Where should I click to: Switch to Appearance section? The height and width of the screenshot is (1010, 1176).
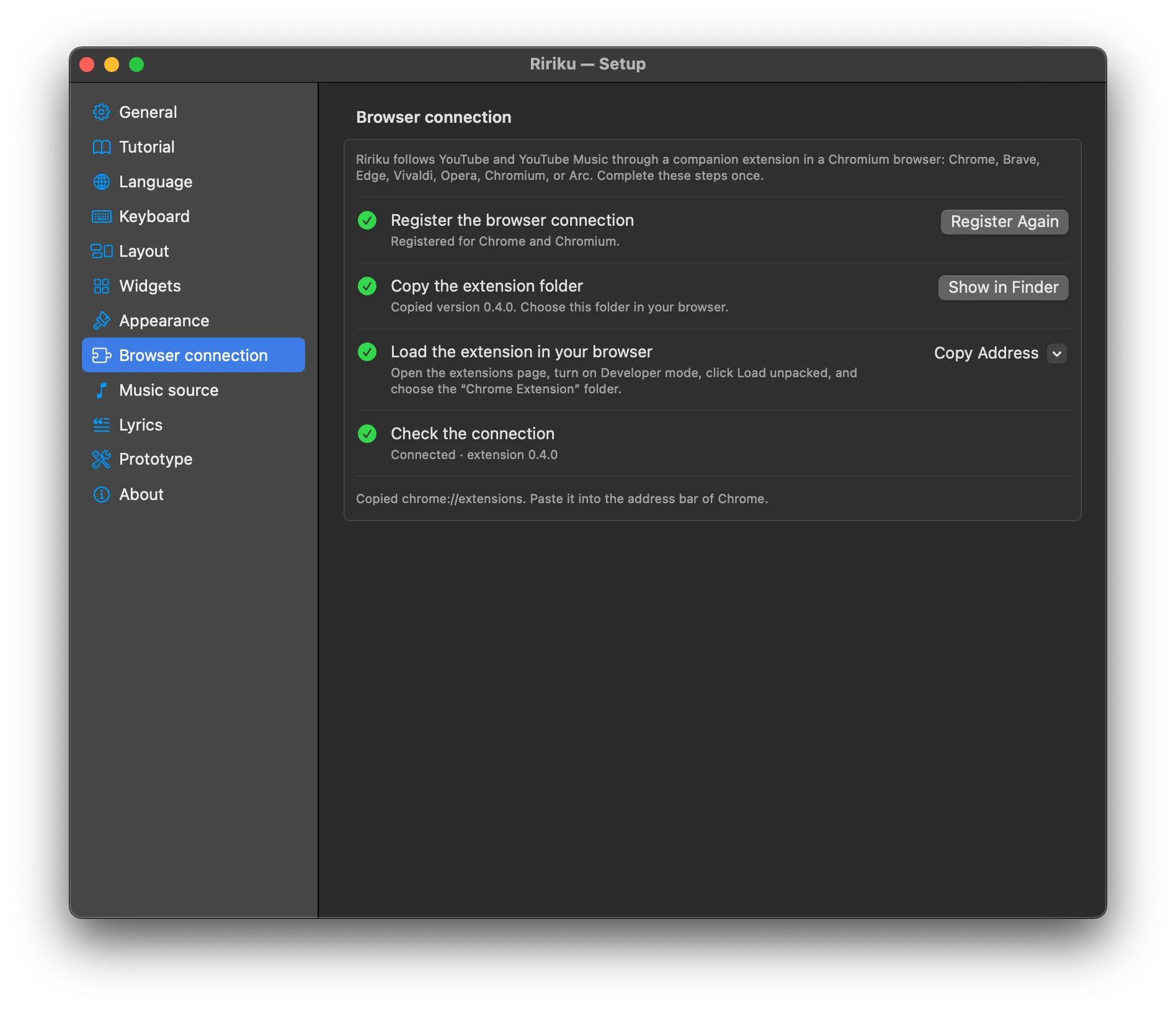[194, 321]
